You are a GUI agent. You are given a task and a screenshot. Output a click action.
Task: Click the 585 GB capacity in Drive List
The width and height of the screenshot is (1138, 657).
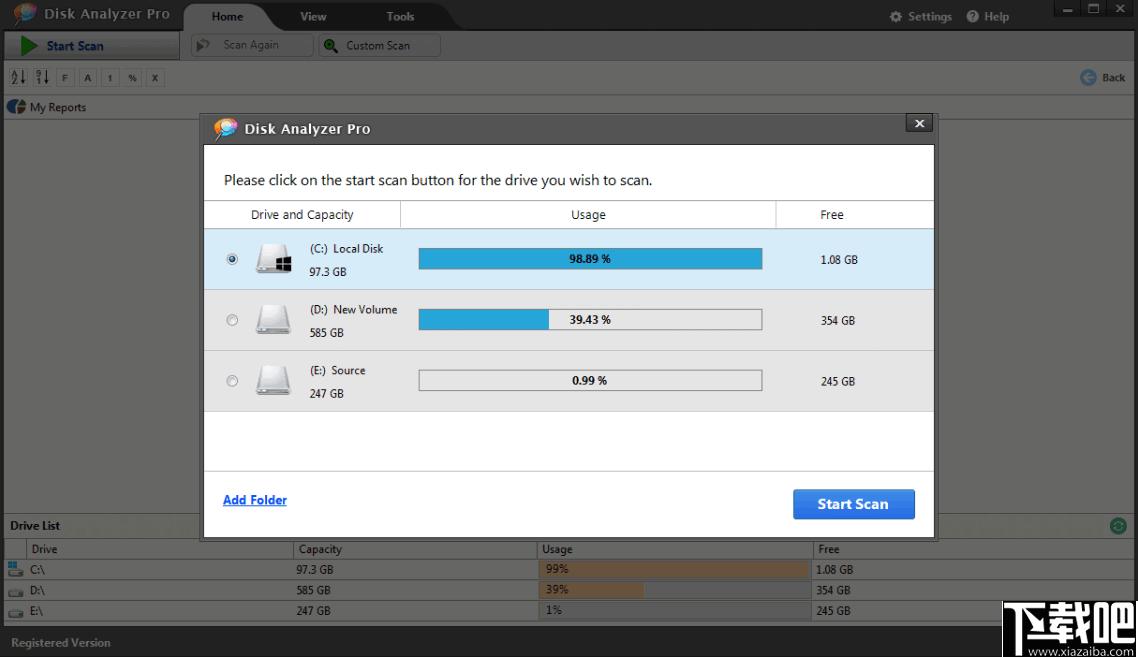click(313, 590)
